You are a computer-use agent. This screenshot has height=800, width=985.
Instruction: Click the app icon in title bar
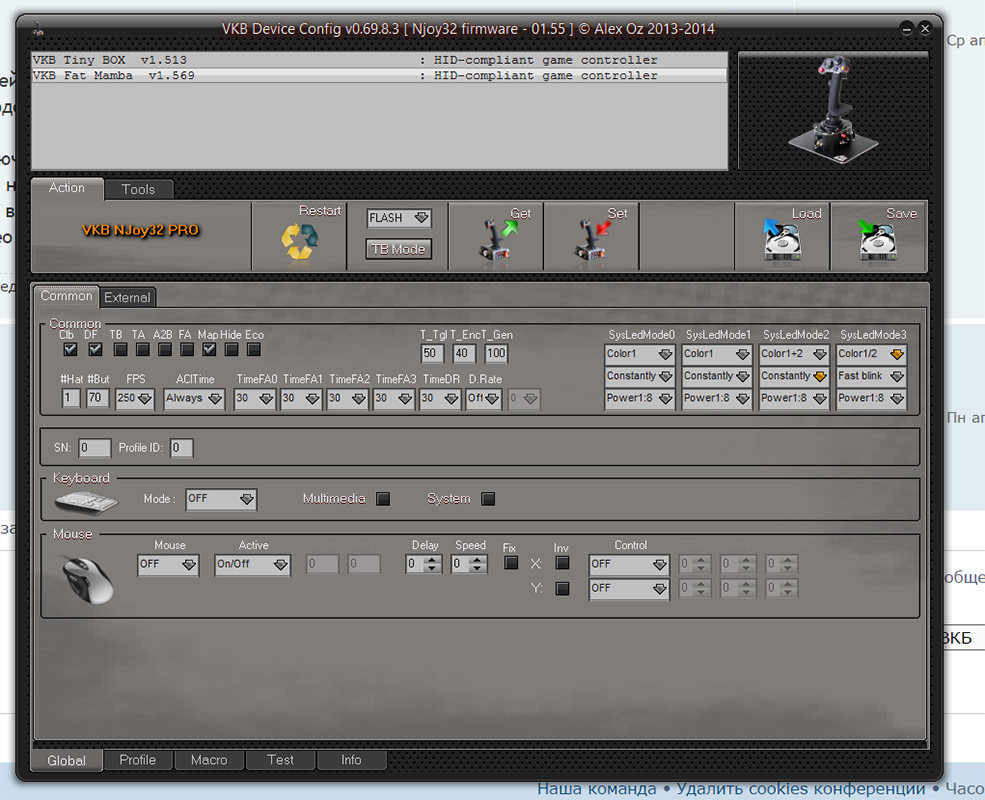pyautogui.click(x=39, y=28)
